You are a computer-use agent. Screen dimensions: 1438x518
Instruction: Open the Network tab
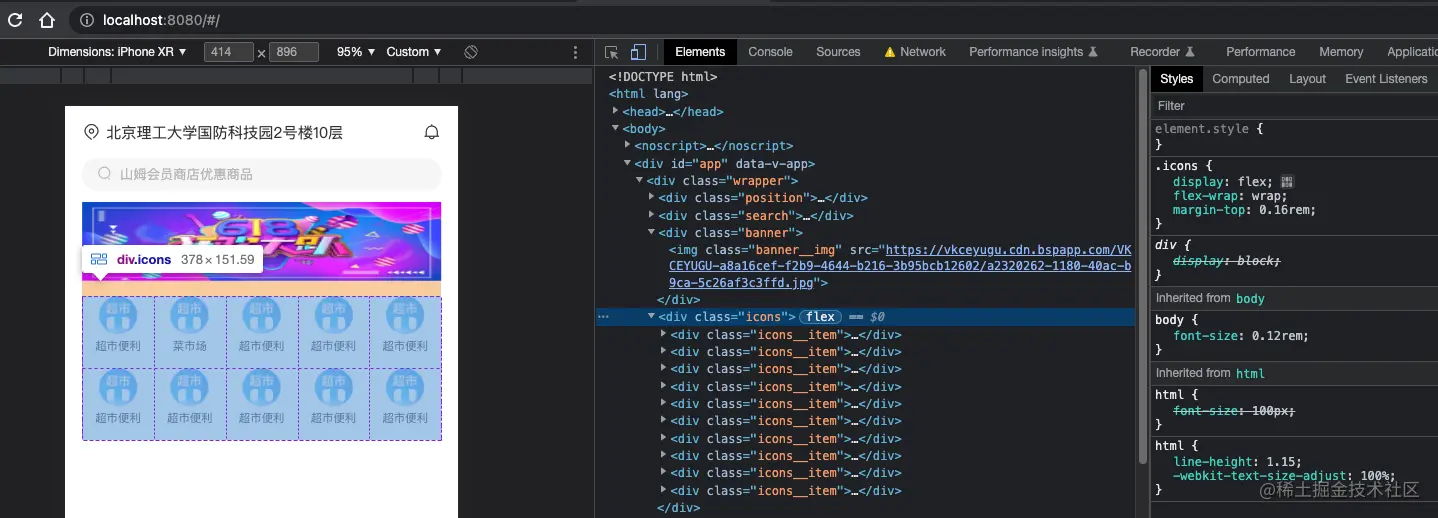tap(915, 52)
